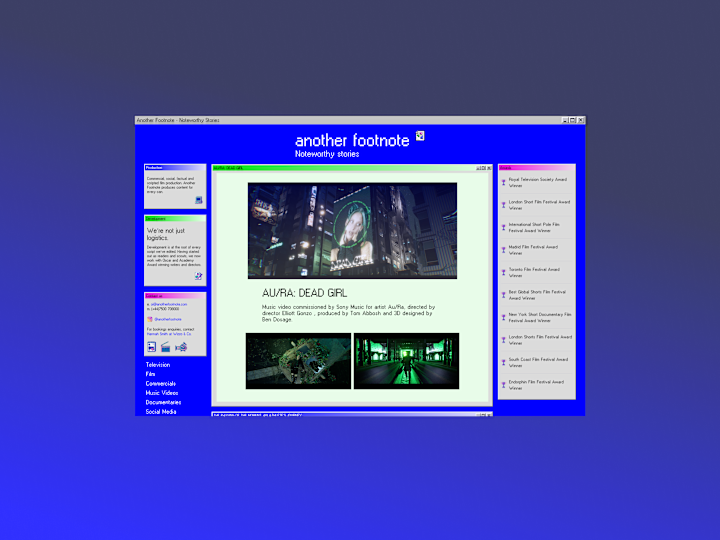This screenshot has width=720, height=540.
Task: Open the Film menu item
Action: coord(150,374)
